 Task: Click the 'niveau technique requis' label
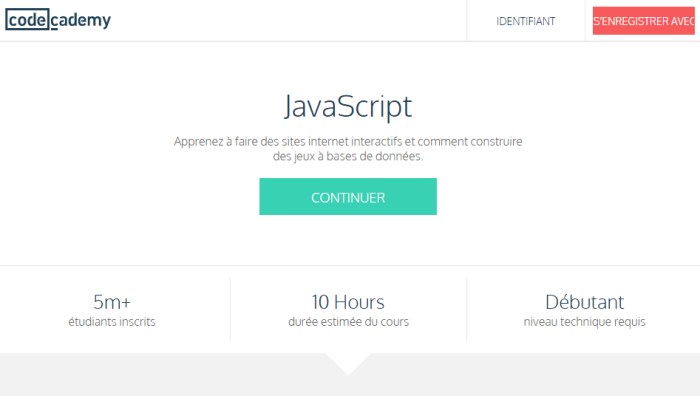click(584, 321)
